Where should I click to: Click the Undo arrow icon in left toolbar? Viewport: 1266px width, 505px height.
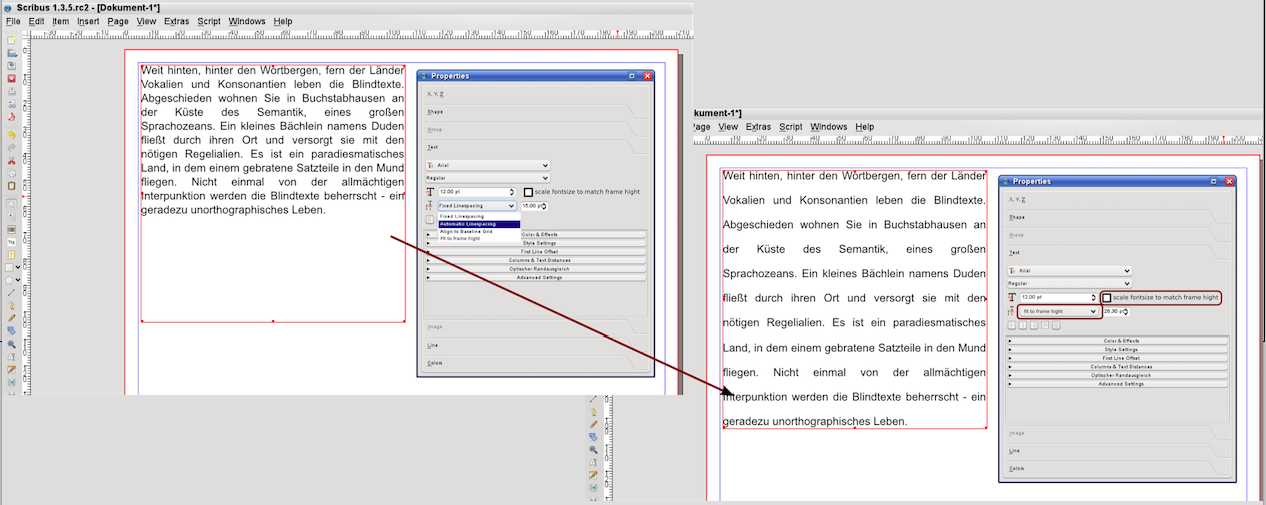pos(11,134)
